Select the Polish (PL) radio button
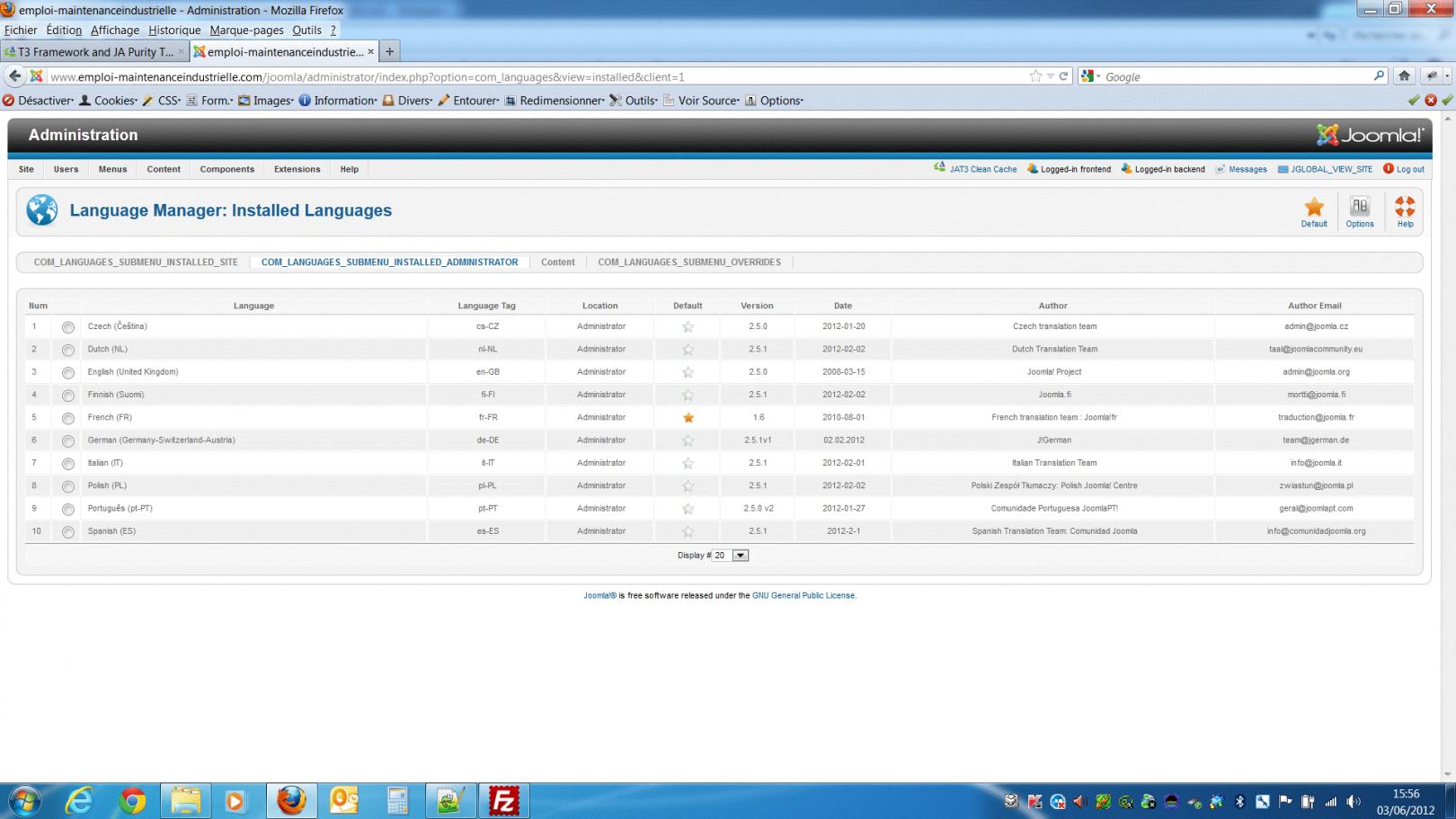Viewport: 1456px width, 819px height. pos(68,486)
